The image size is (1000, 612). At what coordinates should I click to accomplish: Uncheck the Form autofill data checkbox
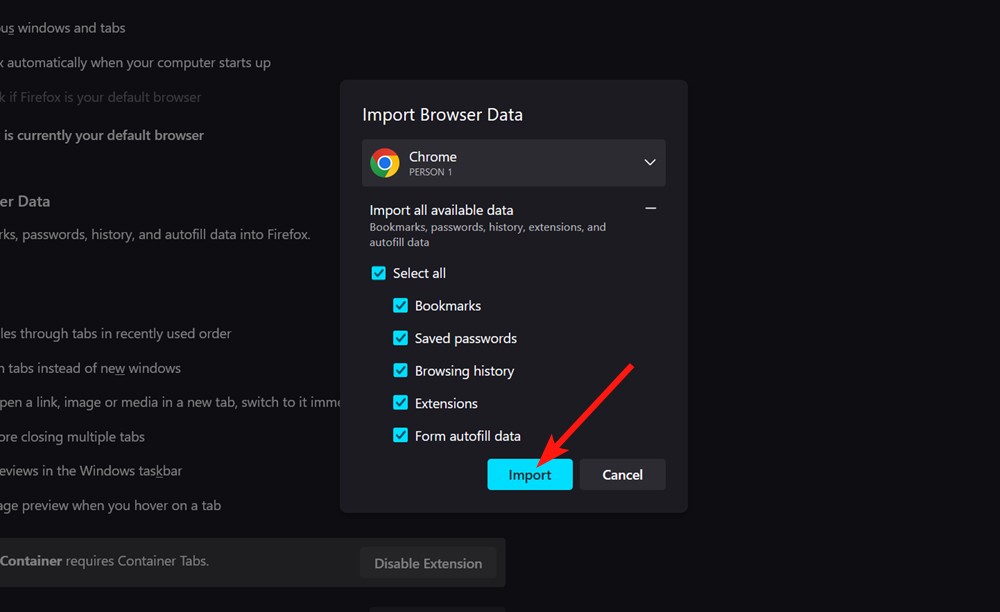[x=400, y=435]
